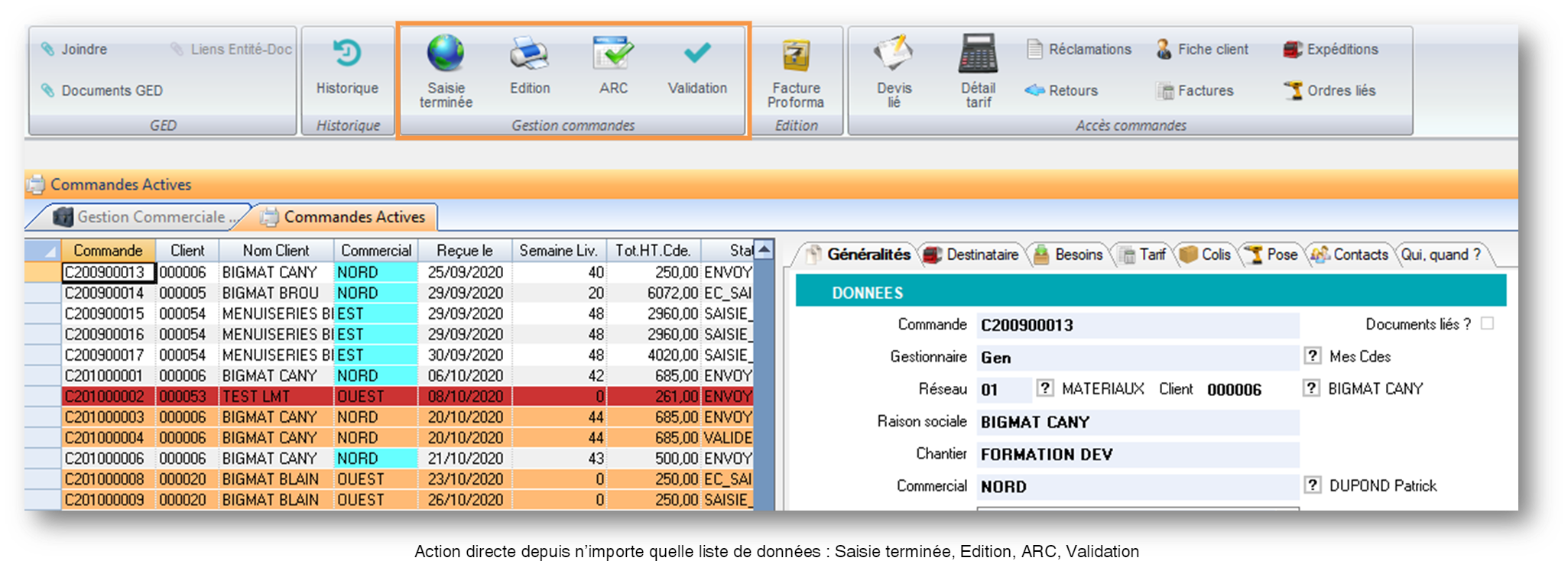The width and height of the screenshot is (1568, 574).
Task: Open lookup button next to Gestionnaire field
Action: tap(1312, 356)
